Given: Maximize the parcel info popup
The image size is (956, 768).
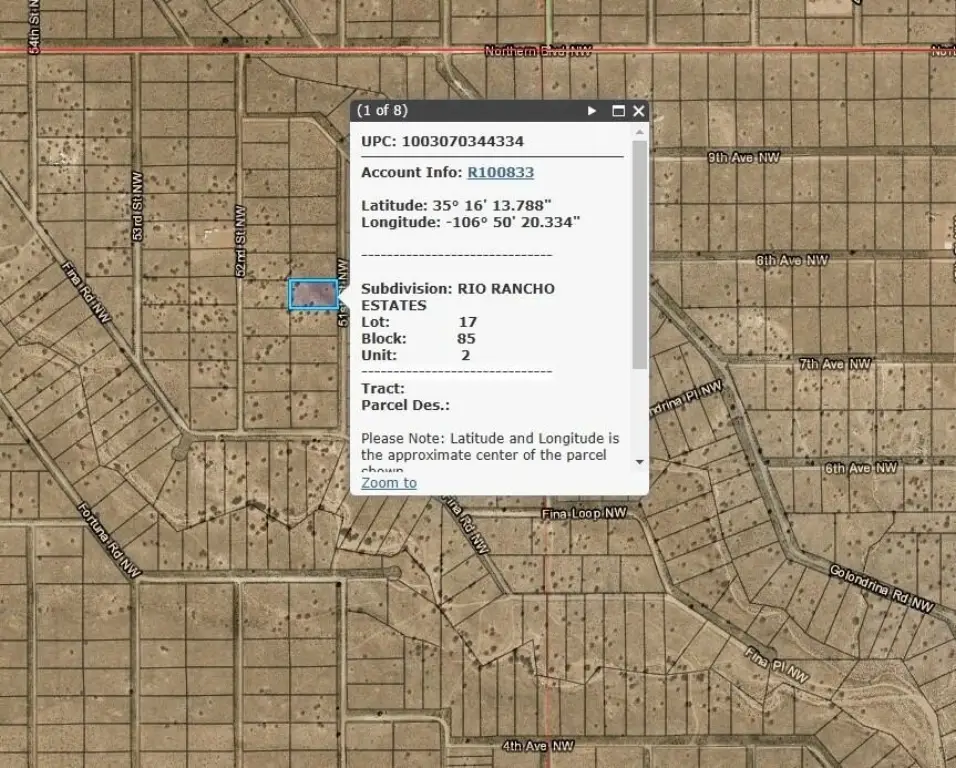Looking at the screenshot, I should click(x=618, y=111).
